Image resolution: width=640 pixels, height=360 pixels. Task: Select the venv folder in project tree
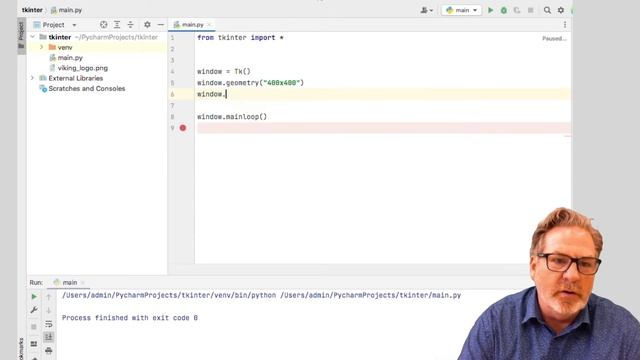(x=65, y=47)
